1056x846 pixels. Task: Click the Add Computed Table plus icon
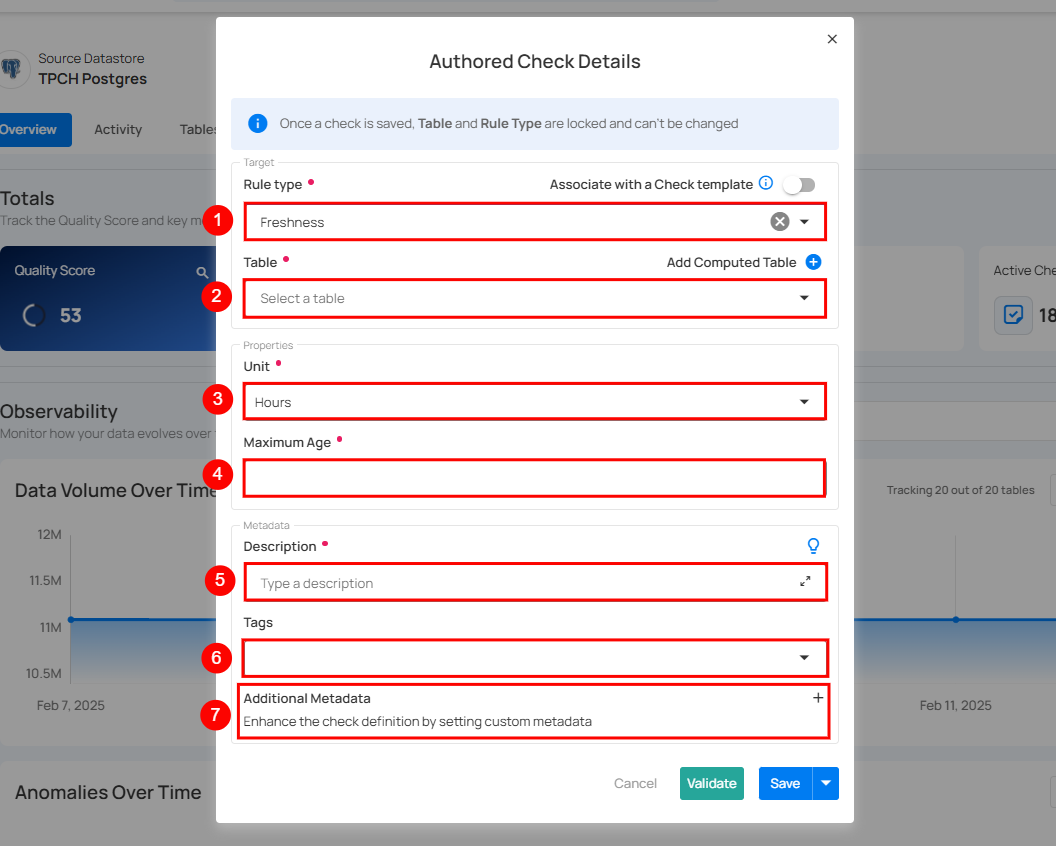[813, 262]
